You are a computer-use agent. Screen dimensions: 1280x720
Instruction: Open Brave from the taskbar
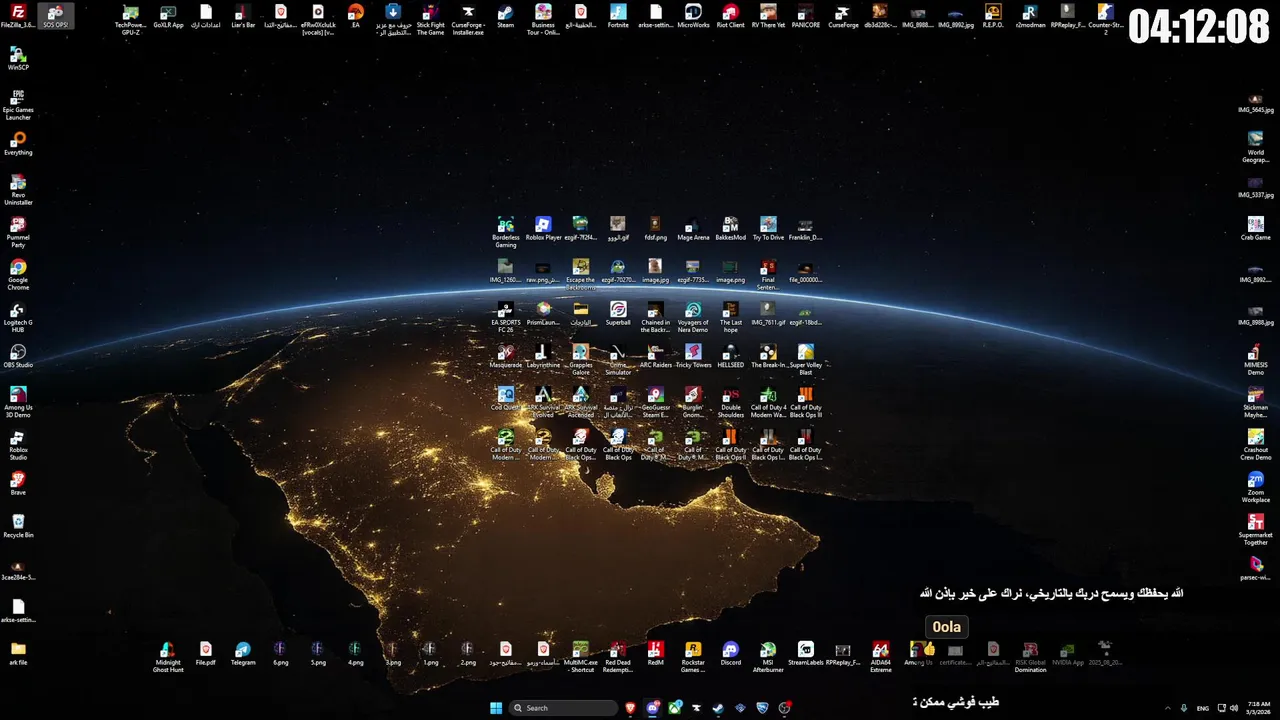631,708
